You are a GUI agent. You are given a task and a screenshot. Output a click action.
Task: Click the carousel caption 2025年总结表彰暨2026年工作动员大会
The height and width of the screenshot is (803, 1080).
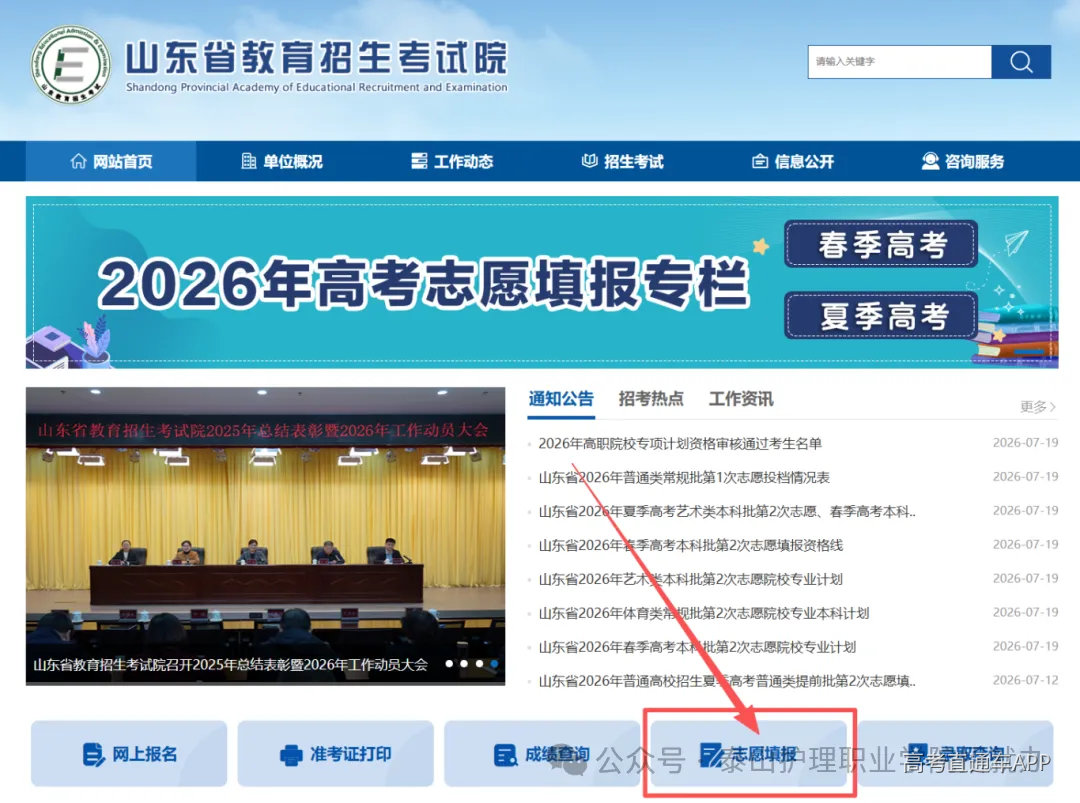tap(230, 665)
